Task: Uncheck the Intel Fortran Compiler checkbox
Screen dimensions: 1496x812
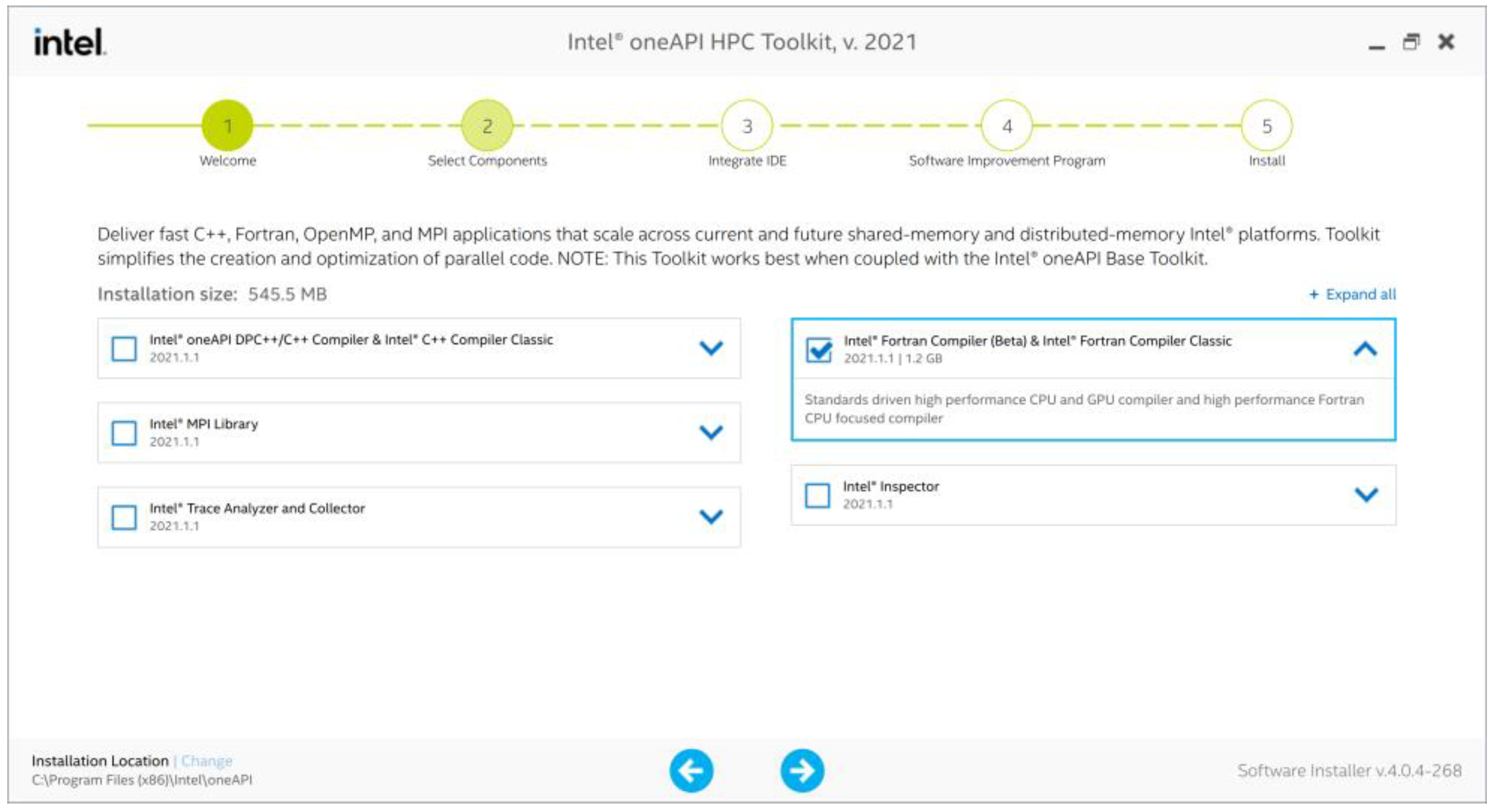Action: click(818, 350)
